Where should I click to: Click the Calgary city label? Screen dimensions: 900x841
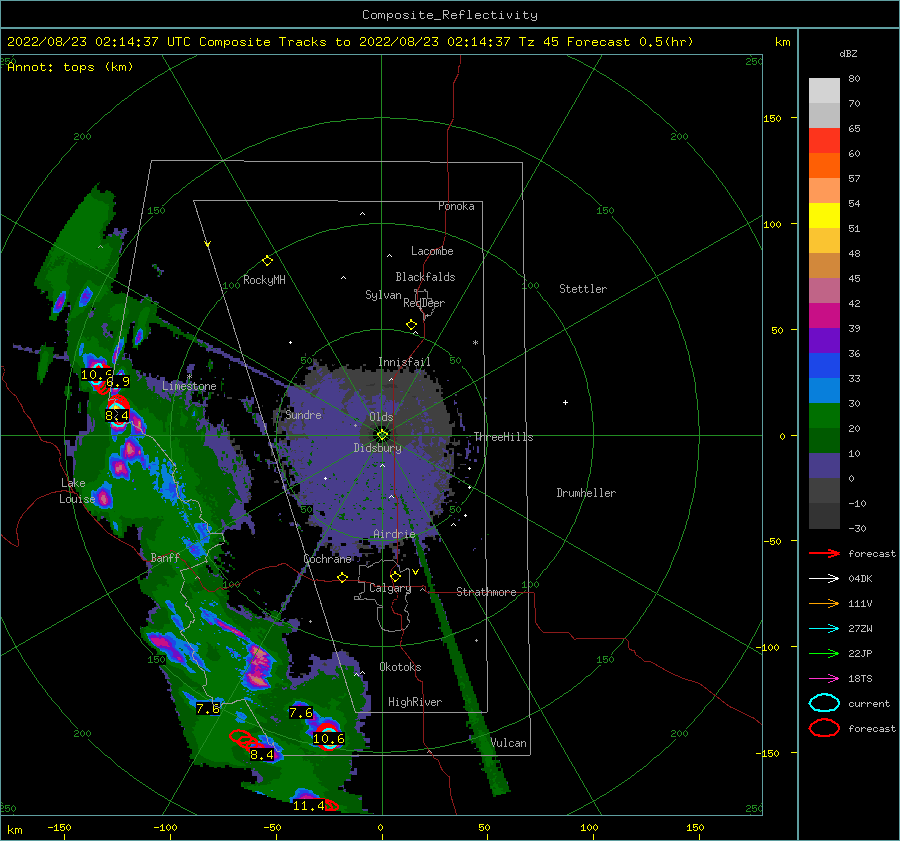tap(390, 588)
